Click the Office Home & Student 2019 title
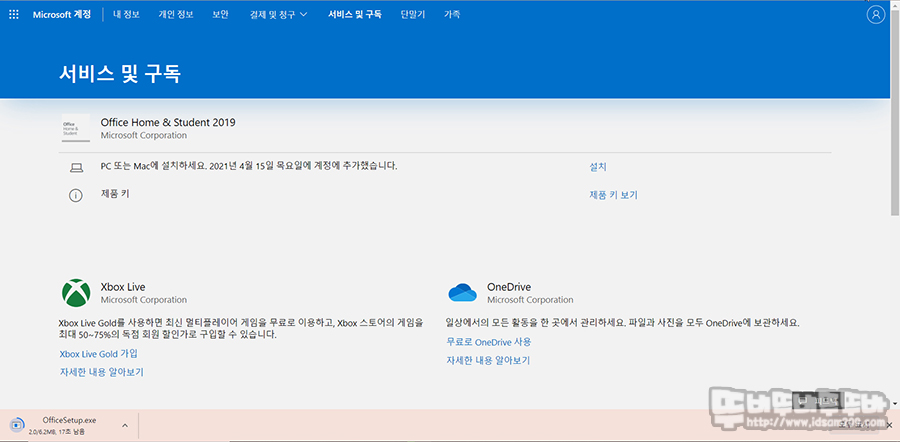The width and height of the screenshot is (900, 442). point(168,122)
